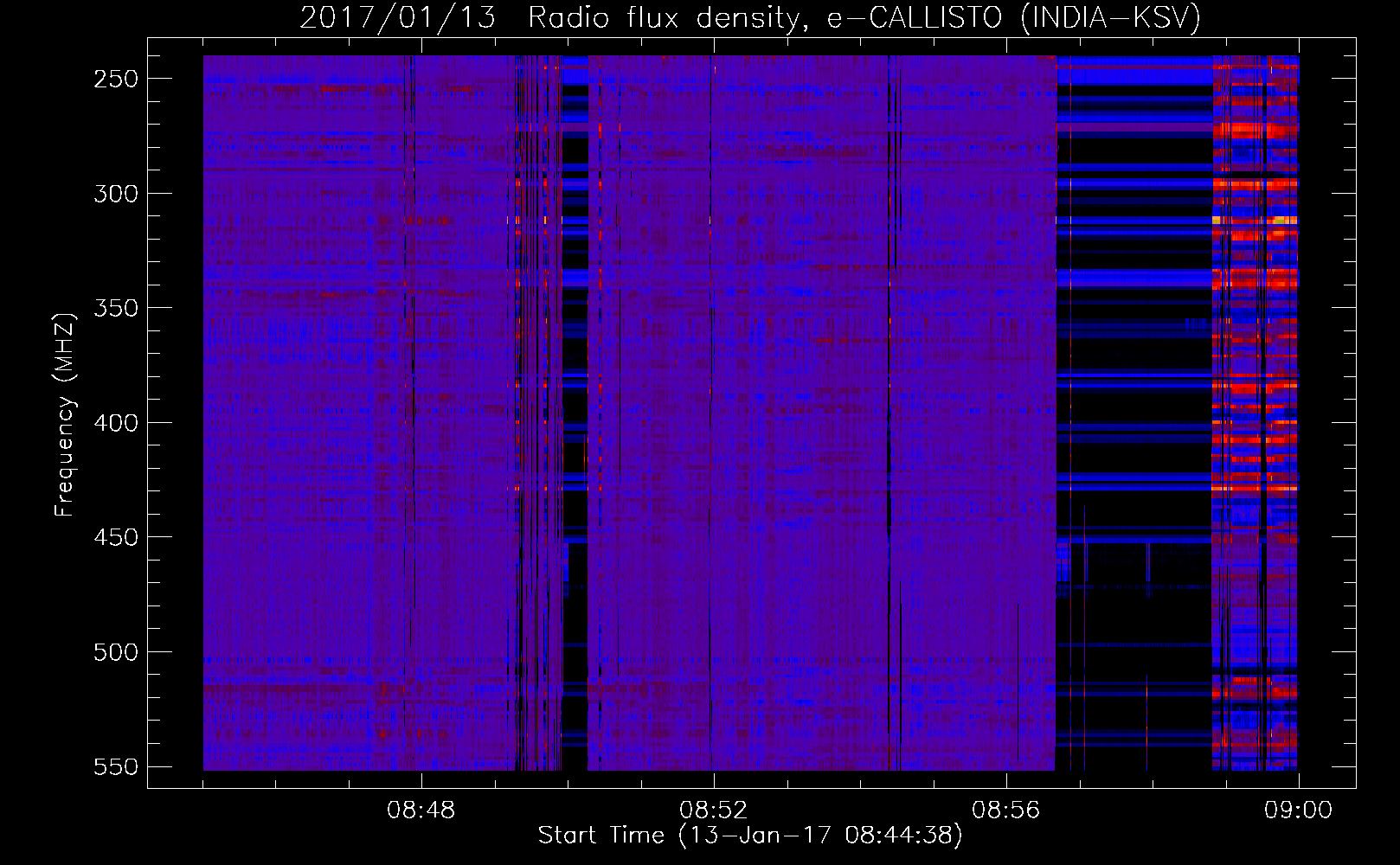Click the 09:00 time tick label
Screen dimensions: 1400x865
pos(1299,811)
